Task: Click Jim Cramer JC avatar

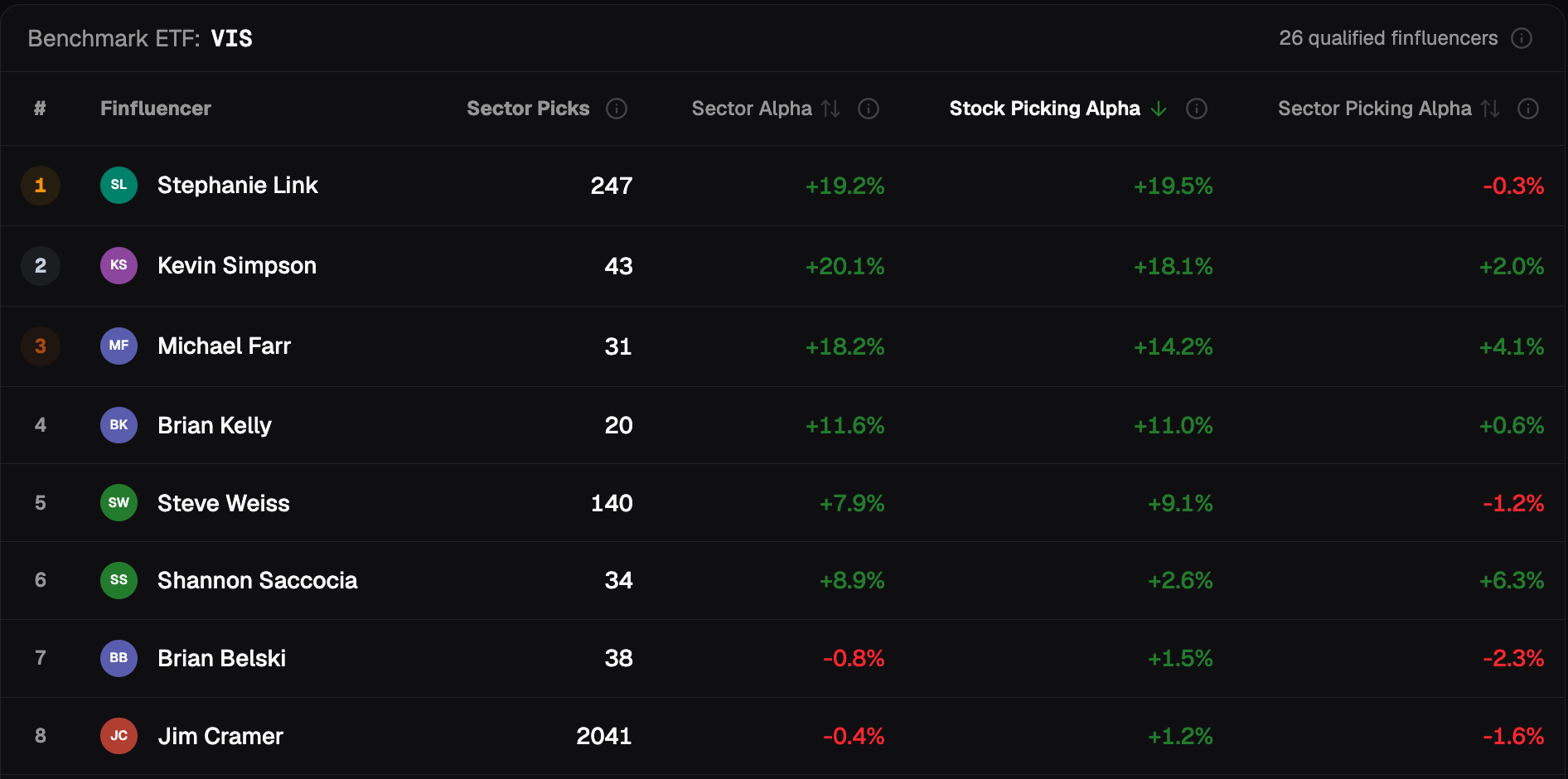Action: (x=119, y=736)
